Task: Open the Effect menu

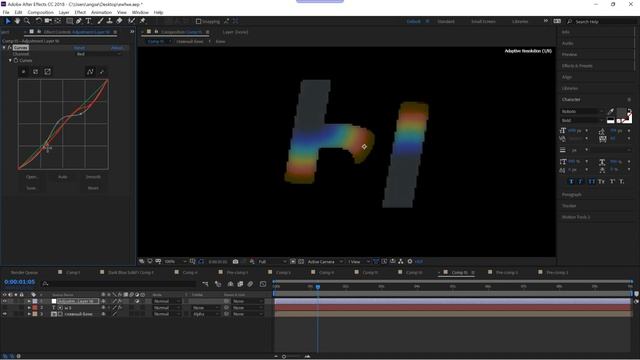Action: (x=80, y=12)
